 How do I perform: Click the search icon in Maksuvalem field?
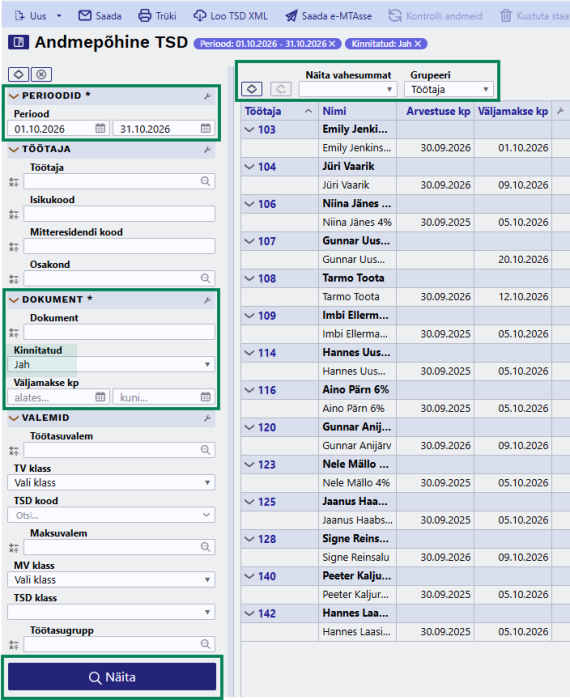(x=205, y=547)
